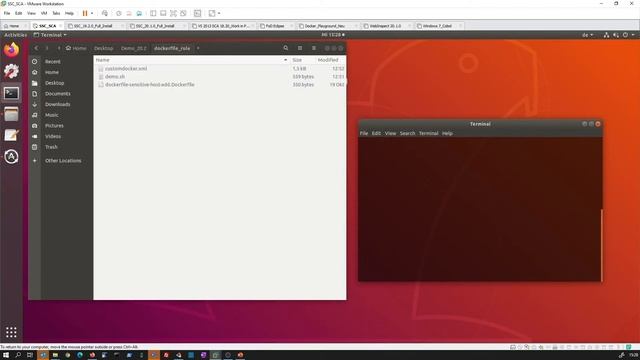The height and width of the screenshot is (360, 640).
Task: Select Trash in Files sidebar
Action: [x=60, y=147]
